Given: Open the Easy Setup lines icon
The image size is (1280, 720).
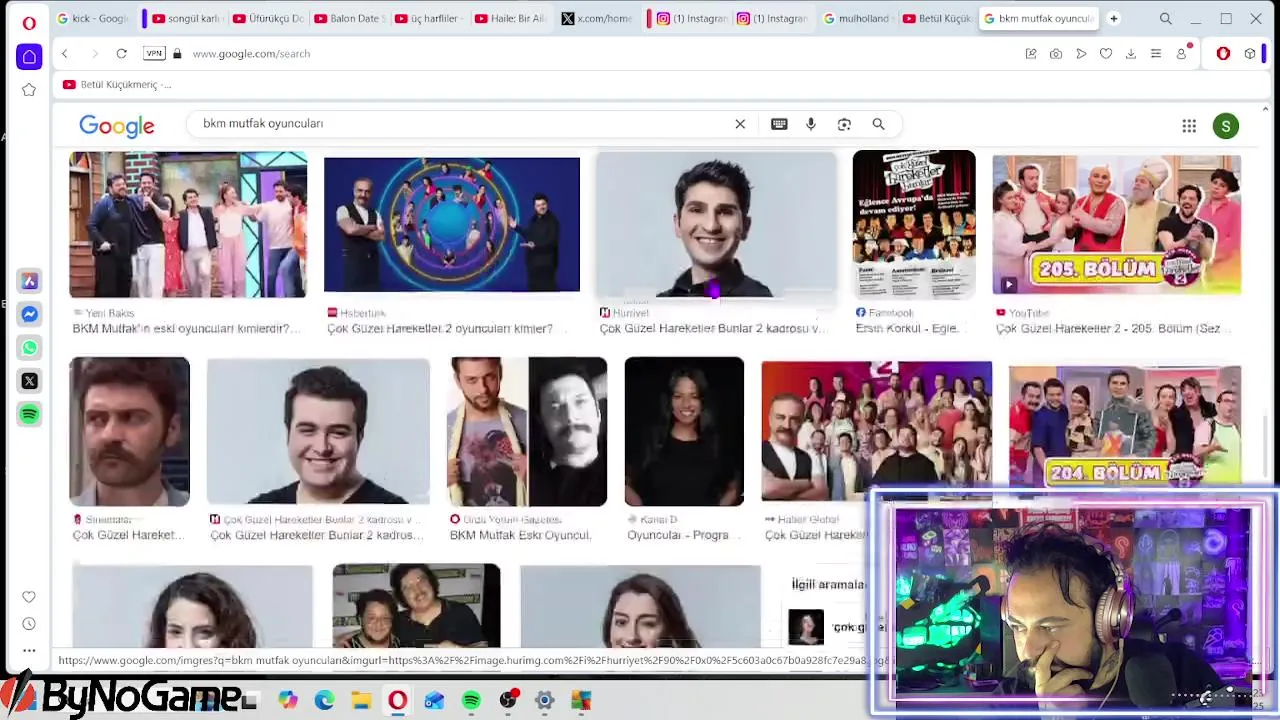Looking at the screenshot, I should [x=1156, y=53].
